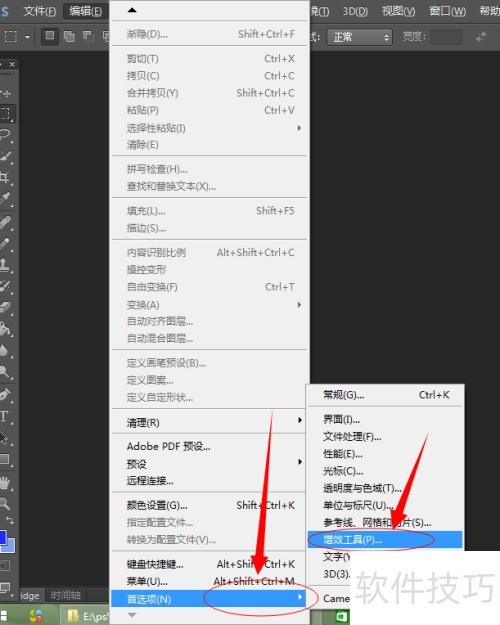Click the blue foreground color swatch

2,537
